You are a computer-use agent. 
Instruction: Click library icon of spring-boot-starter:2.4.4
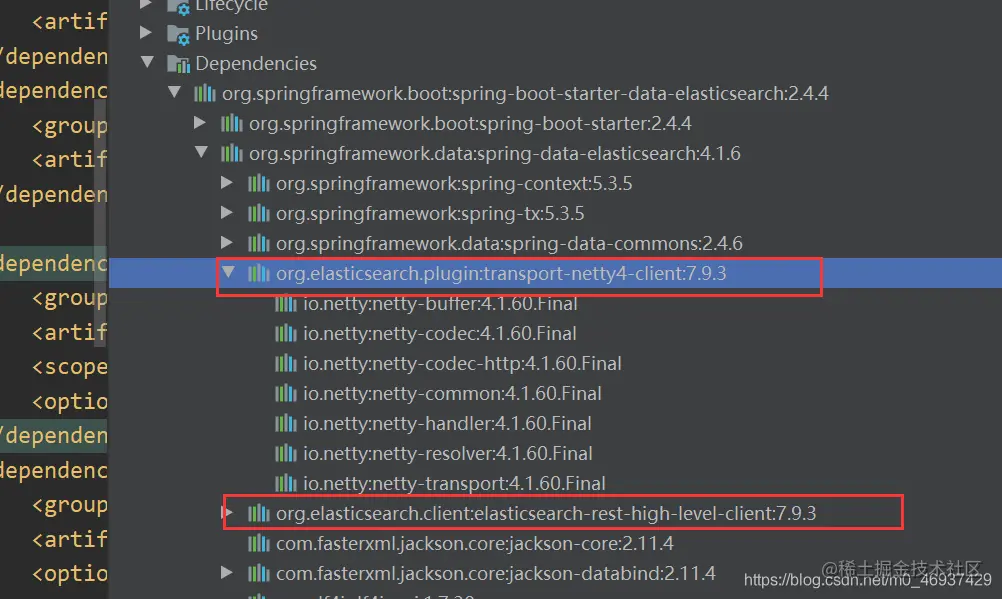point(231,123)
